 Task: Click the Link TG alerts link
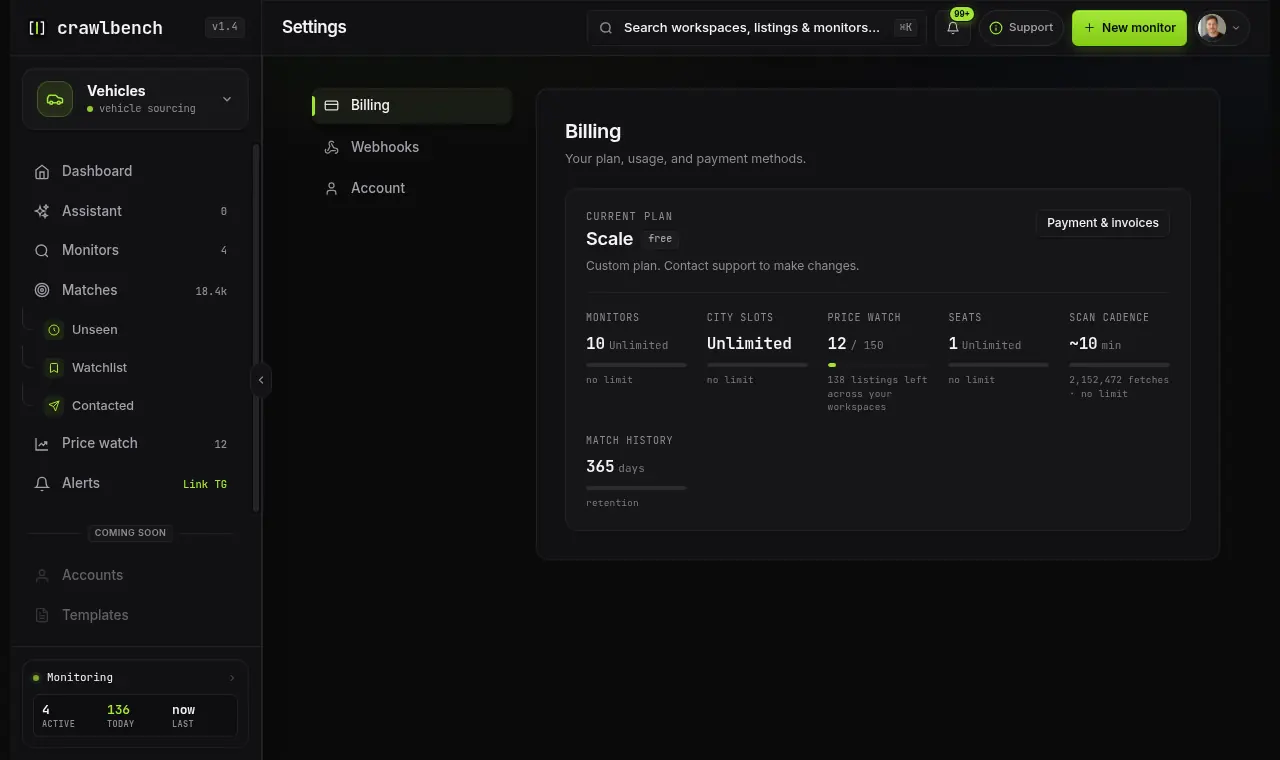point(205,484)
